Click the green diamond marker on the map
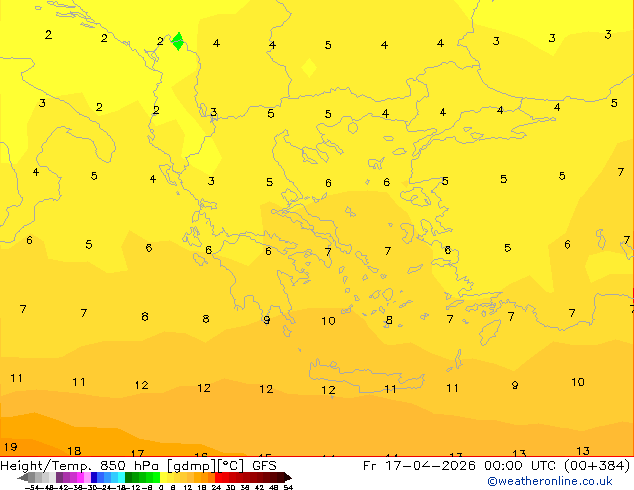The image size is (634, 490). tap(178, 41)
